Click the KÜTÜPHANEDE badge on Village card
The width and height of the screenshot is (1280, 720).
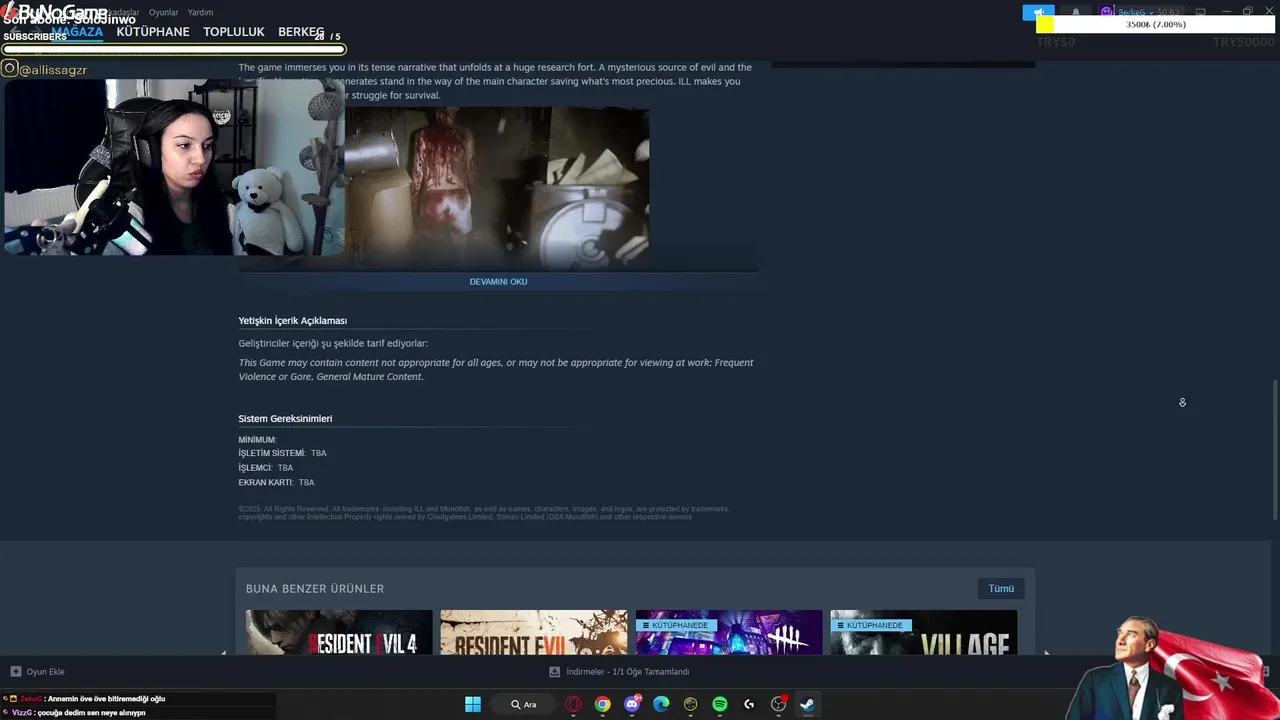[x=871, y=625]
